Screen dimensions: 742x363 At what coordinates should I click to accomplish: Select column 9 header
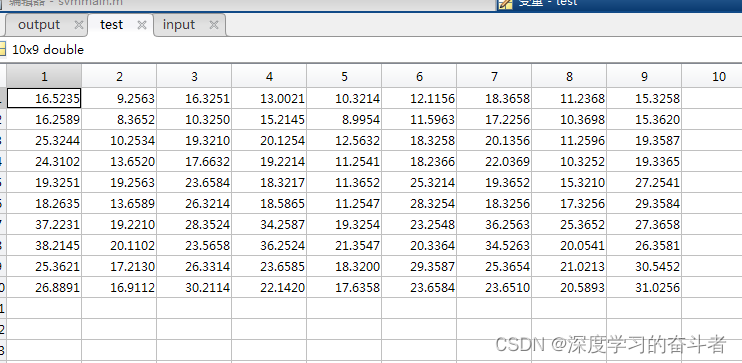[644, 76]
